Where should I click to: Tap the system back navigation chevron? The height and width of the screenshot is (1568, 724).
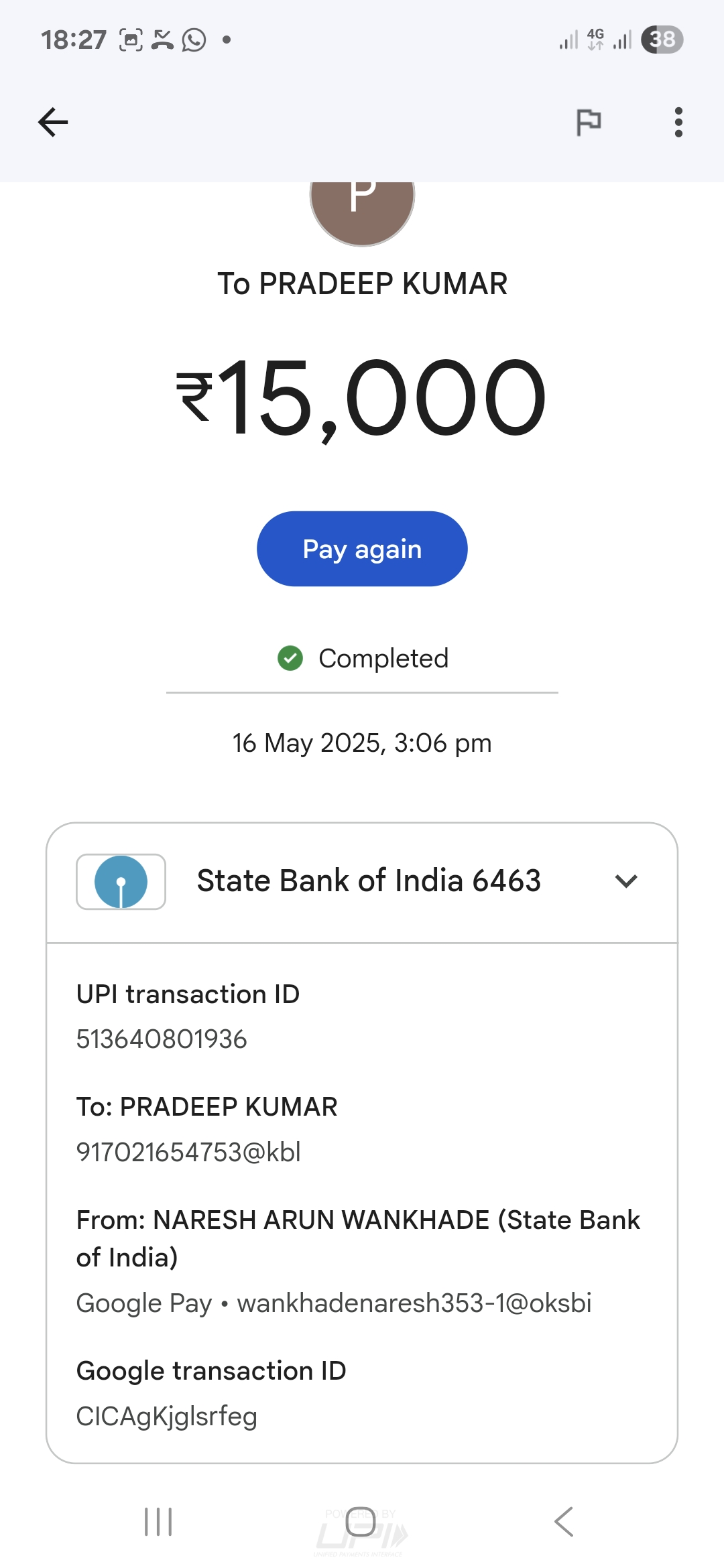click(x=564, y=1522)
